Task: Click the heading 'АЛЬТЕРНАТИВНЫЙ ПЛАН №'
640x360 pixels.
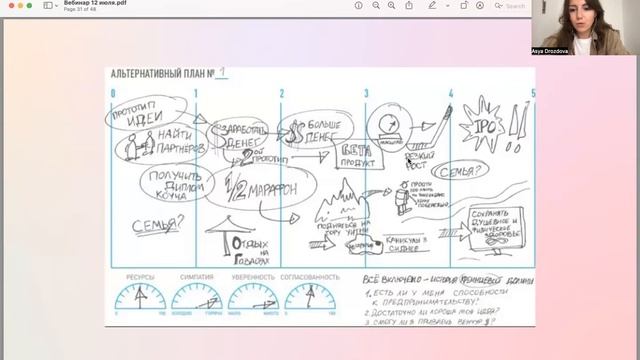Action: pos(162,74)
